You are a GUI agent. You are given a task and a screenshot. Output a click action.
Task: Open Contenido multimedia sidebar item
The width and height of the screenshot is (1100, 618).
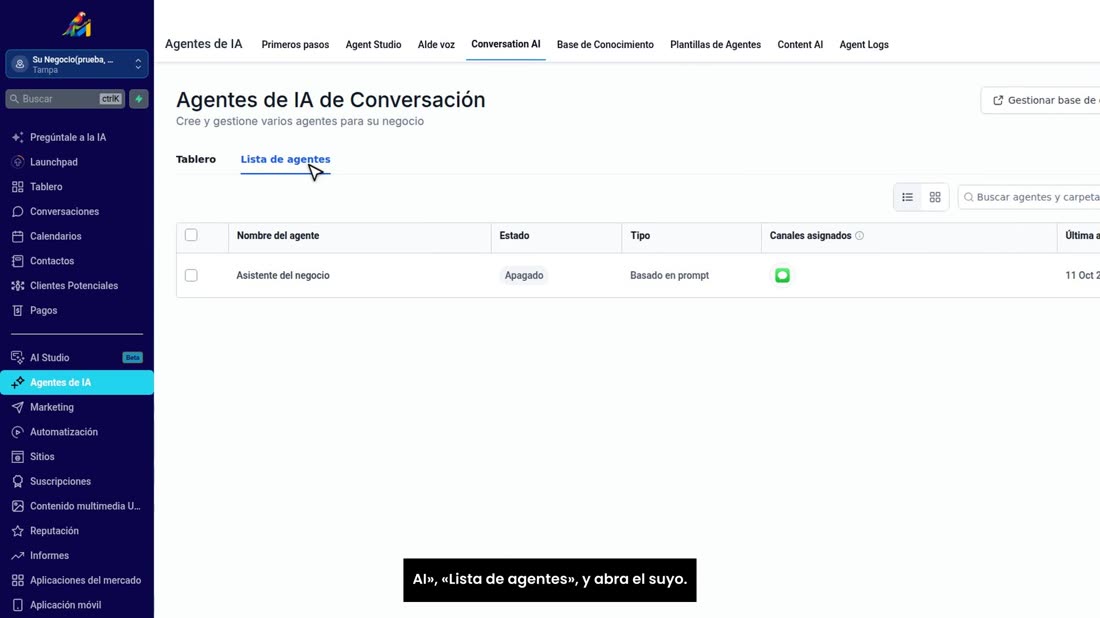(77, 506)
